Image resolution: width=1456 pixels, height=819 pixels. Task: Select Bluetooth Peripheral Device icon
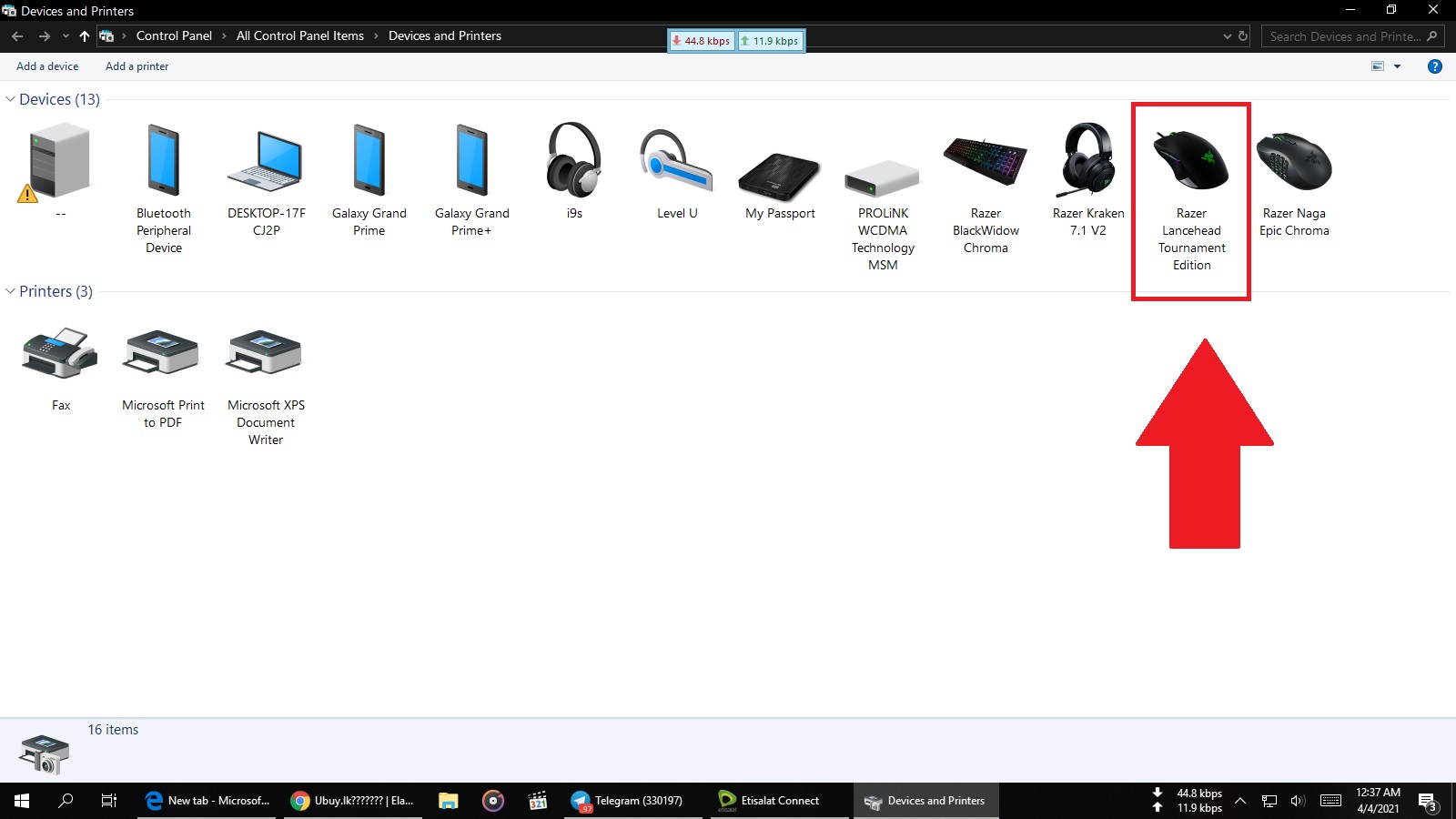164,162
